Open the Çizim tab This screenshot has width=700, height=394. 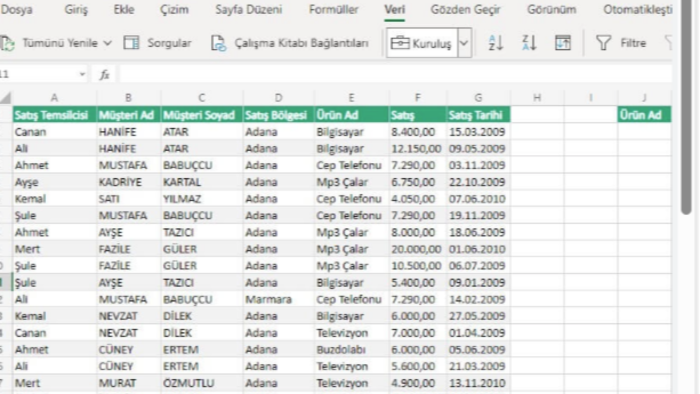(x=174, y=9)
